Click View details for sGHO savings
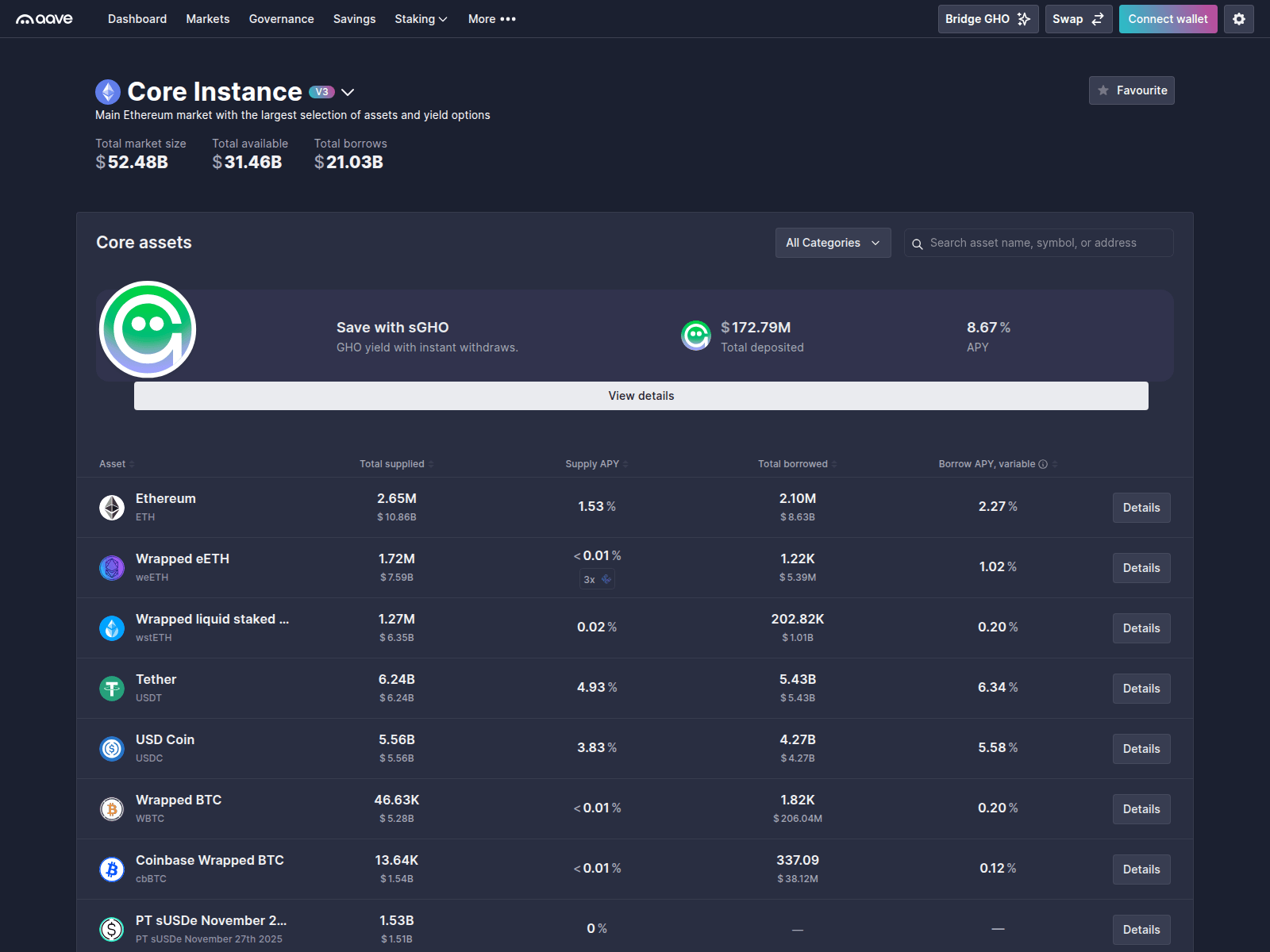Viewport: 1270px width, 952px height. (641, 395)
